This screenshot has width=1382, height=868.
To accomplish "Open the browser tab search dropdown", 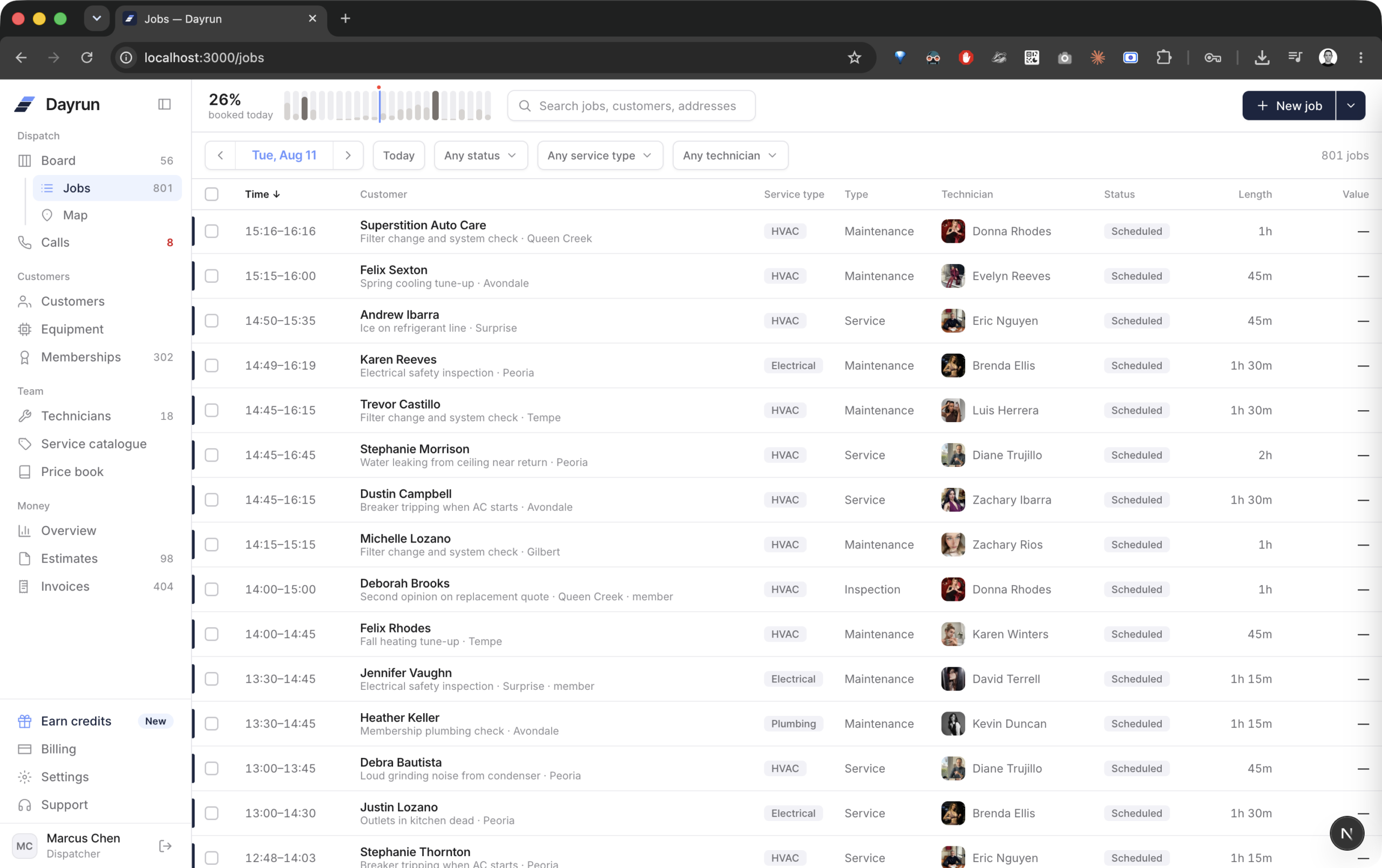I will (97, 18).
